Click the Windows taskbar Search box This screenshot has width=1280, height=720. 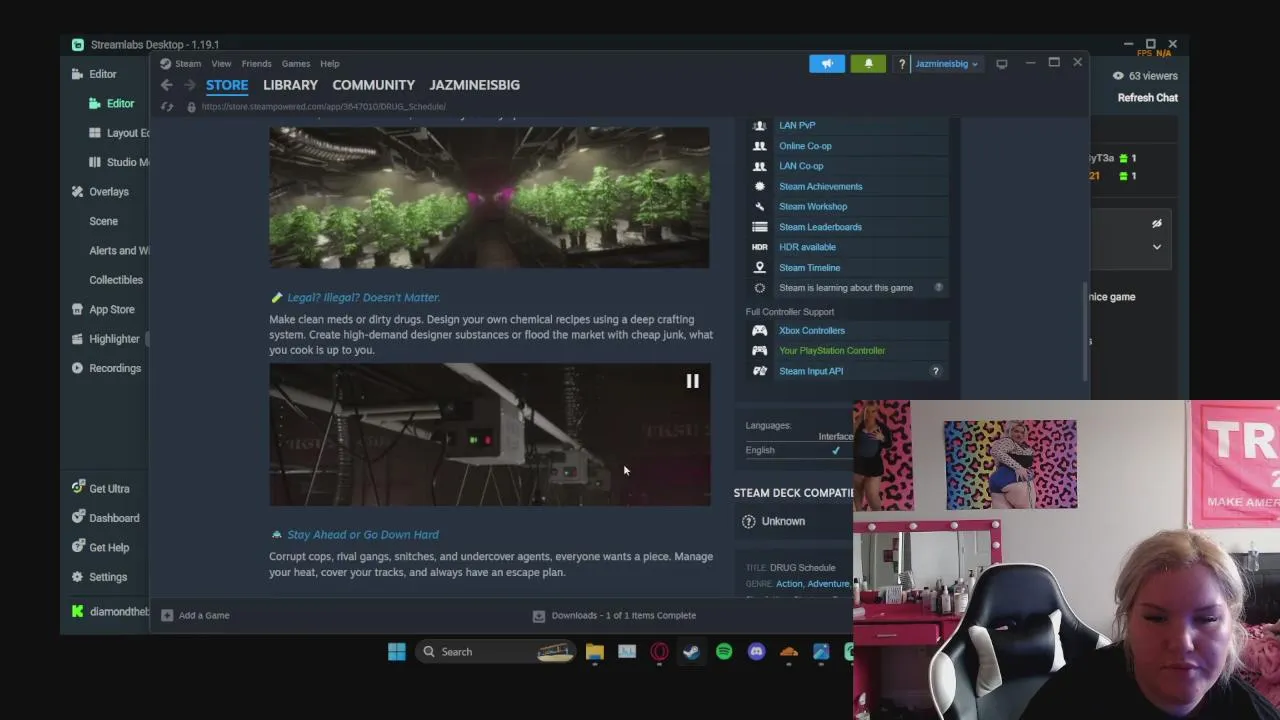click(495, 652)
